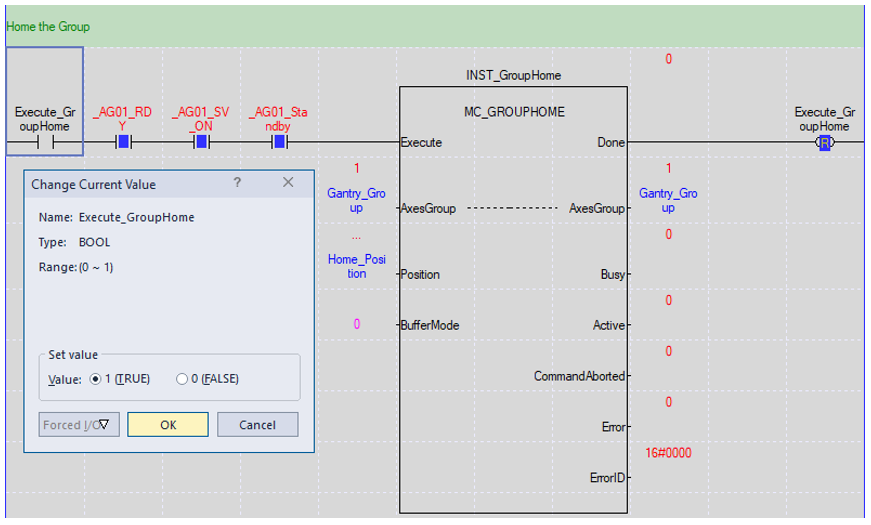Select the _AG01_RDY contact
This screenshot has width=871, height=525.
[123, 142]
